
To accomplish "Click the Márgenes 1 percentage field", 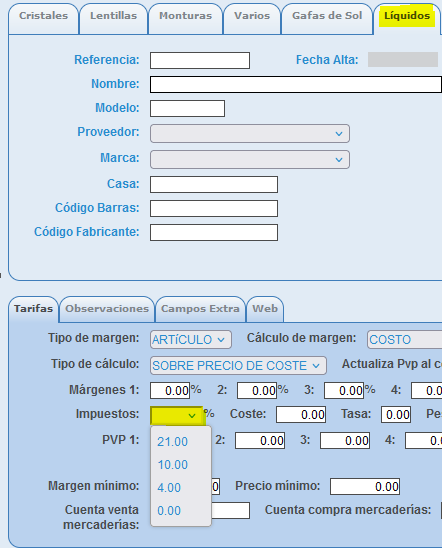I will point(170,390).
